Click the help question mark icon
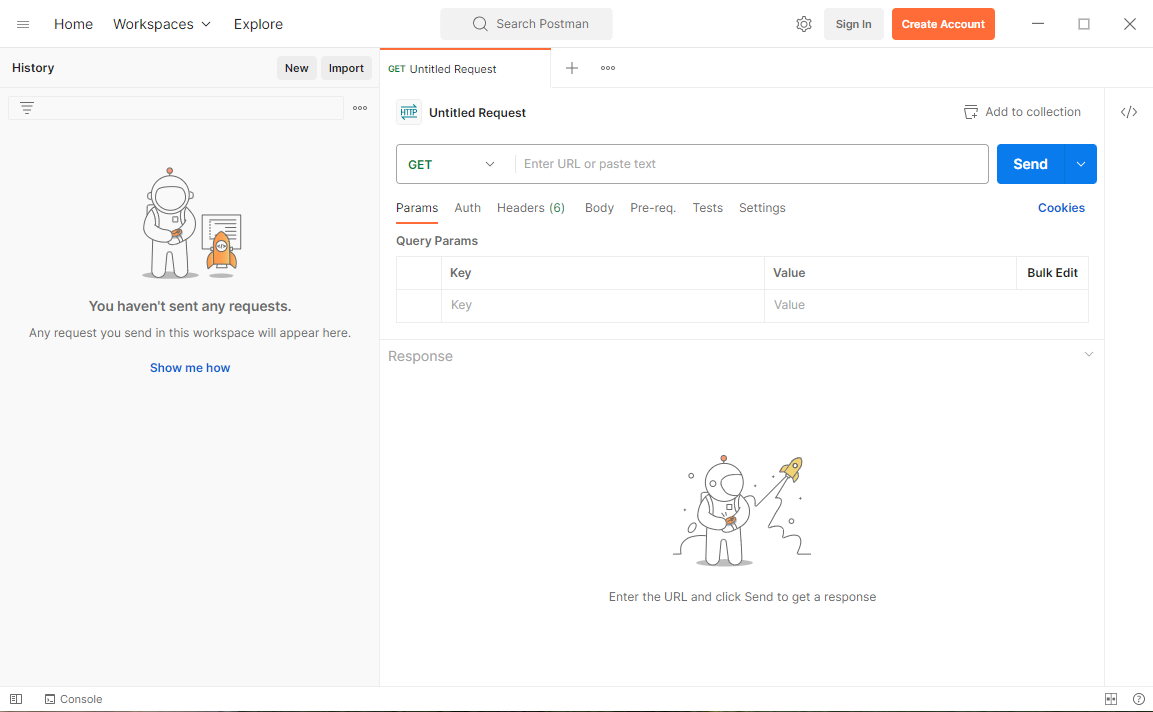The image size is (1153, 712). (1138, 699)
